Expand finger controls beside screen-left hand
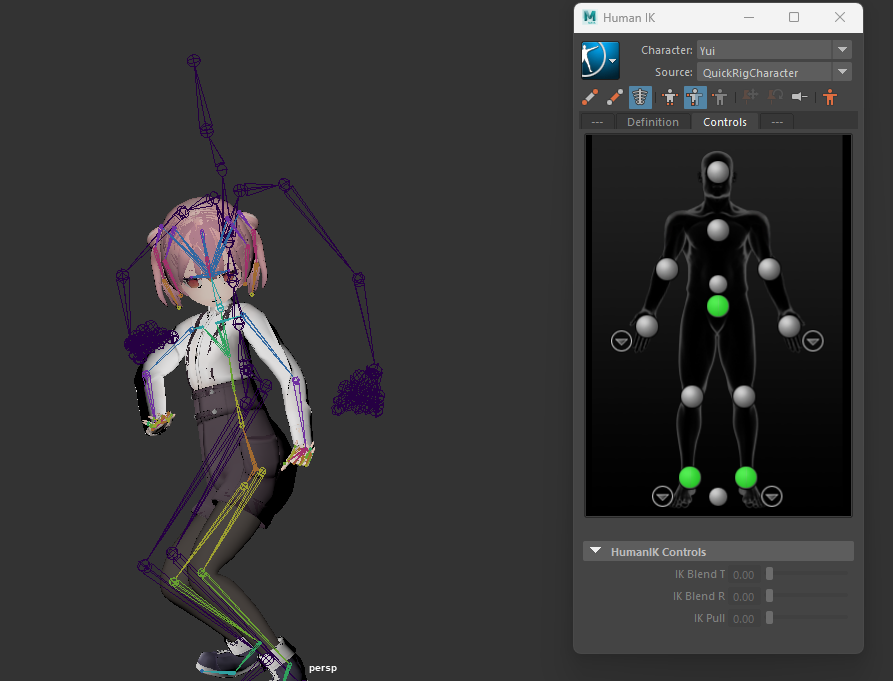 point(621,341)
